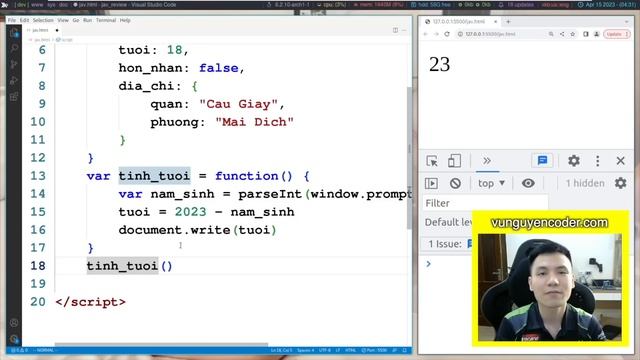640x360 pixels.
Task: Open View menu in VS Code
Action: coord(63,20)
